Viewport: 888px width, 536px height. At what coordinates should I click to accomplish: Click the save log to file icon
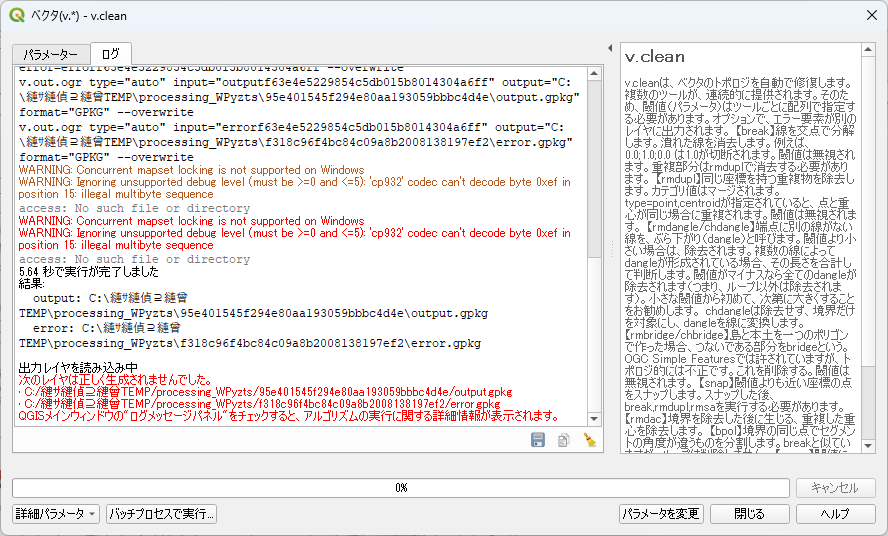point(538,441)
